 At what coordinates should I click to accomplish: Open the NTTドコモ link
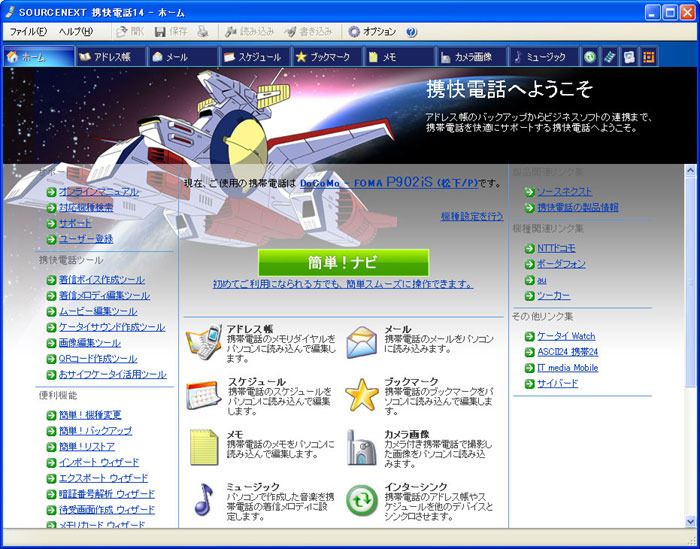coord(556,248)
